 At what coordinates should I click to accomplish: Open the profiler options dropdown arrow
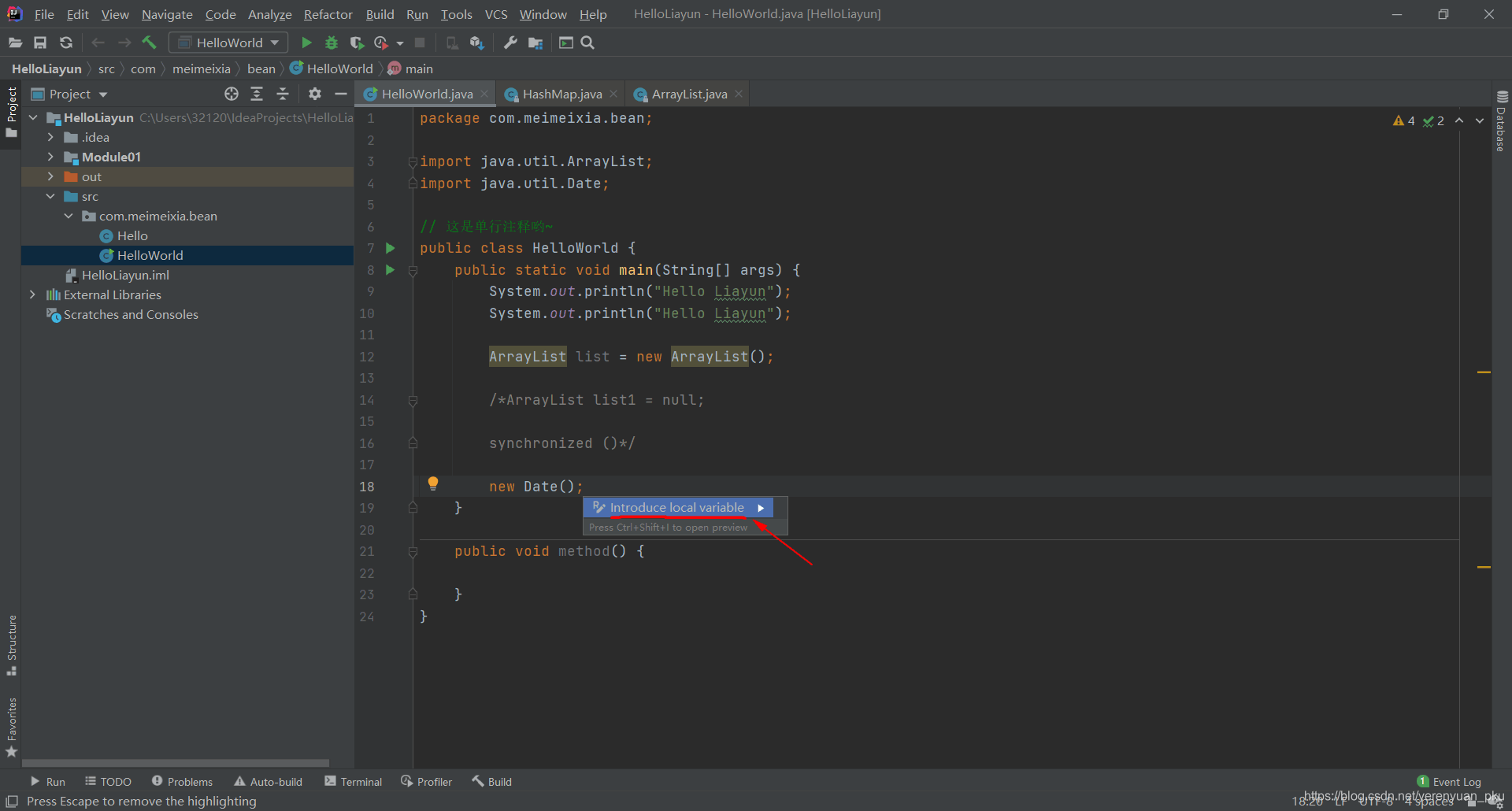point(400,43)
